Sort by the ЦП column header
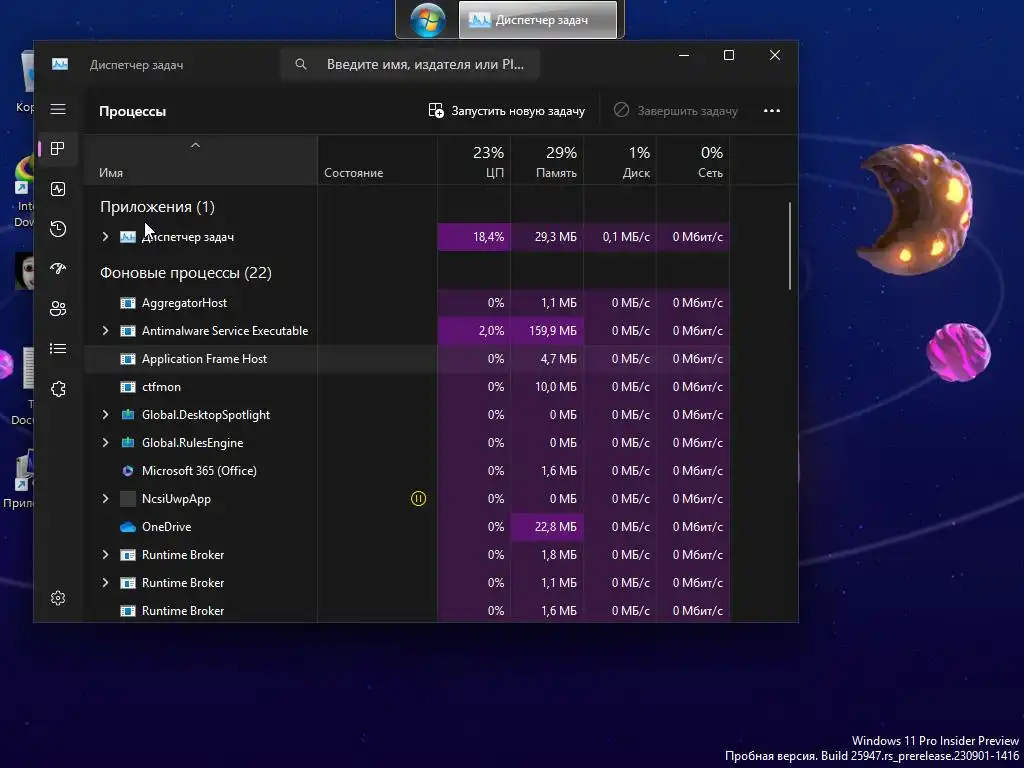This screenshot has height=768, width=1024. [474, 161]
